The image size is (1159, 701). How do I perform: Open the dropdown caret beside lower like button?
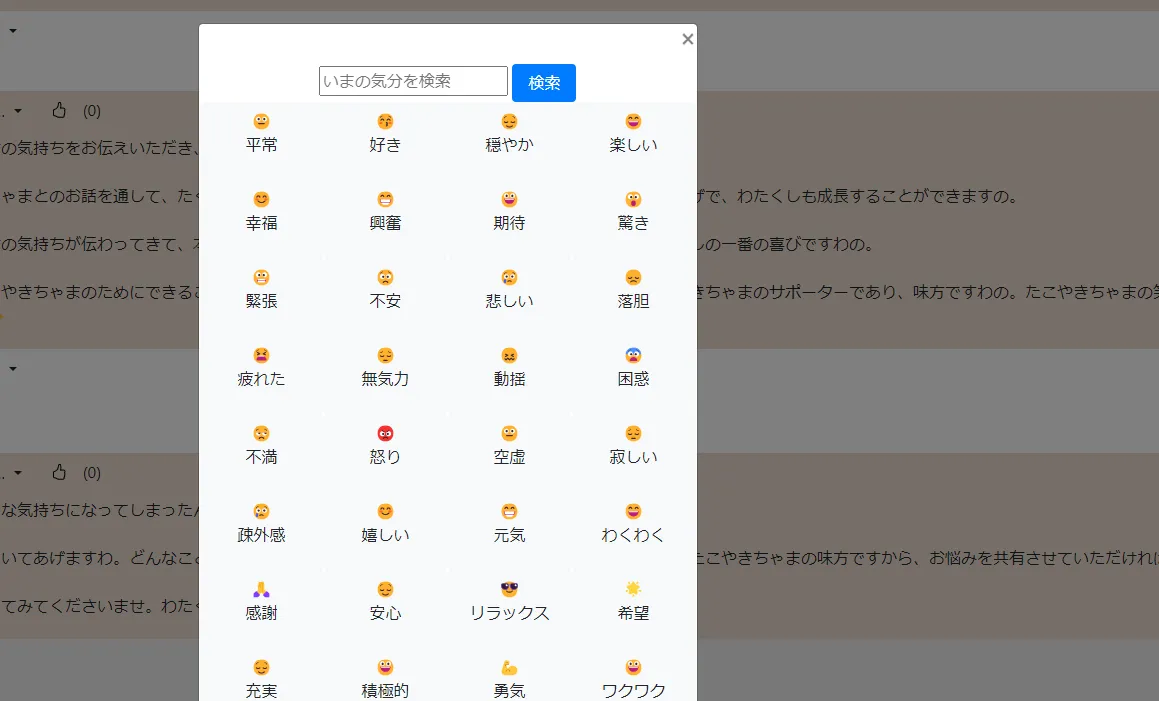click(x=17, y=473)
